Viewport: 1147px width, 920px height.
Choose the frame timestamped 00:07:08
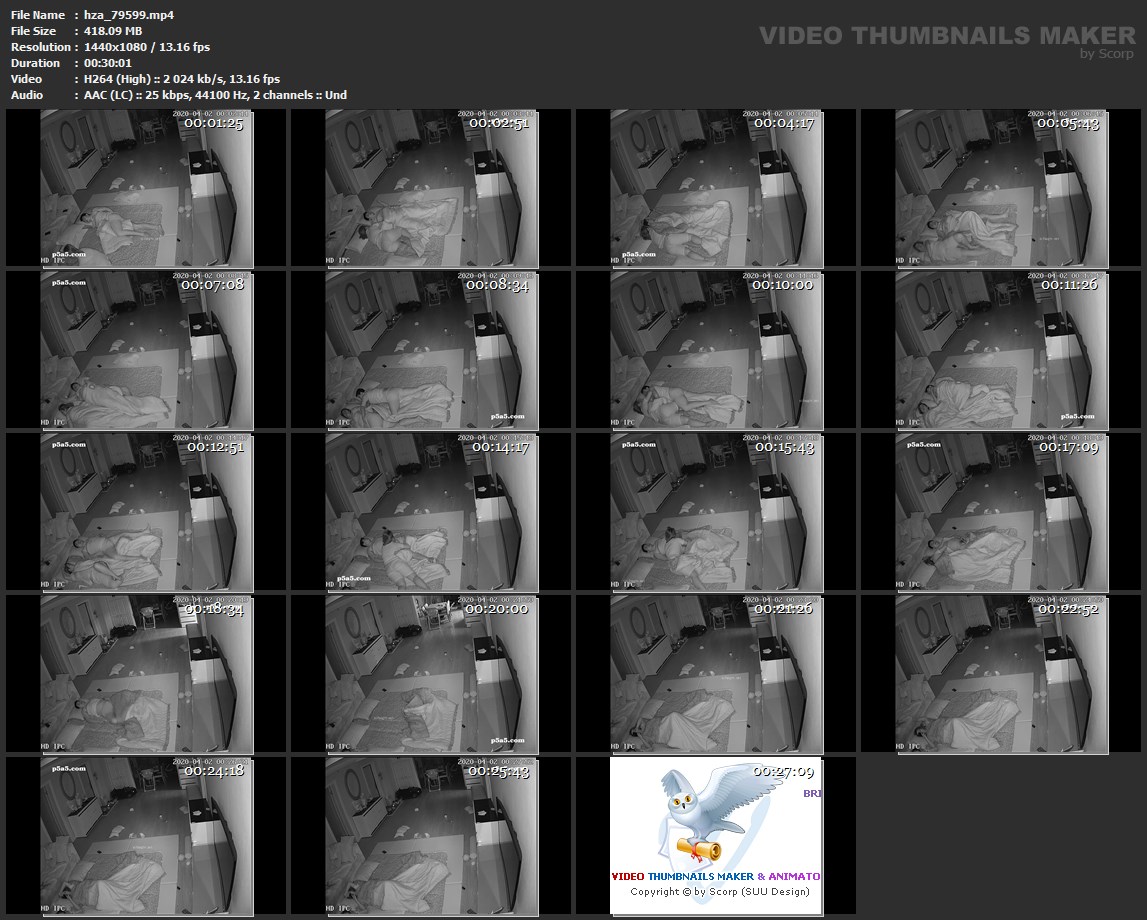click(x=146, y=350)
